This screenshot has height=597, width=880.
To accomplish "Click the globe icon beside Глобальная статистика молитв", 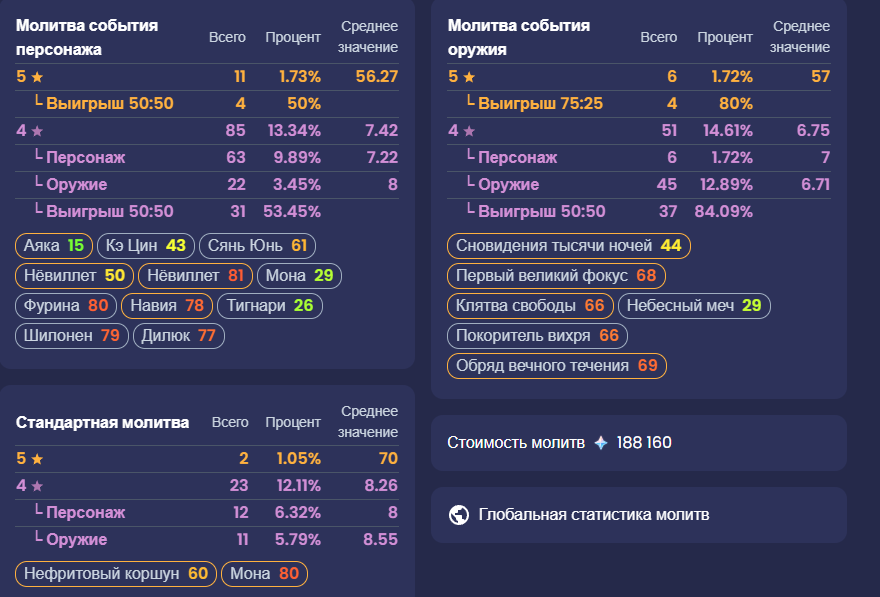I will [459, 515].
